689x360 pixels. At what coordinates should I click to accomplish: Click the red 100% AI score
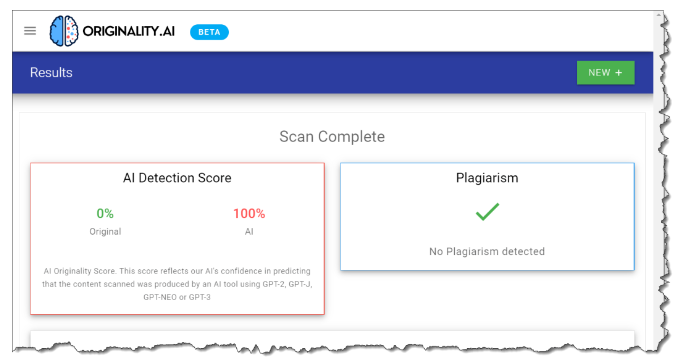249,214
